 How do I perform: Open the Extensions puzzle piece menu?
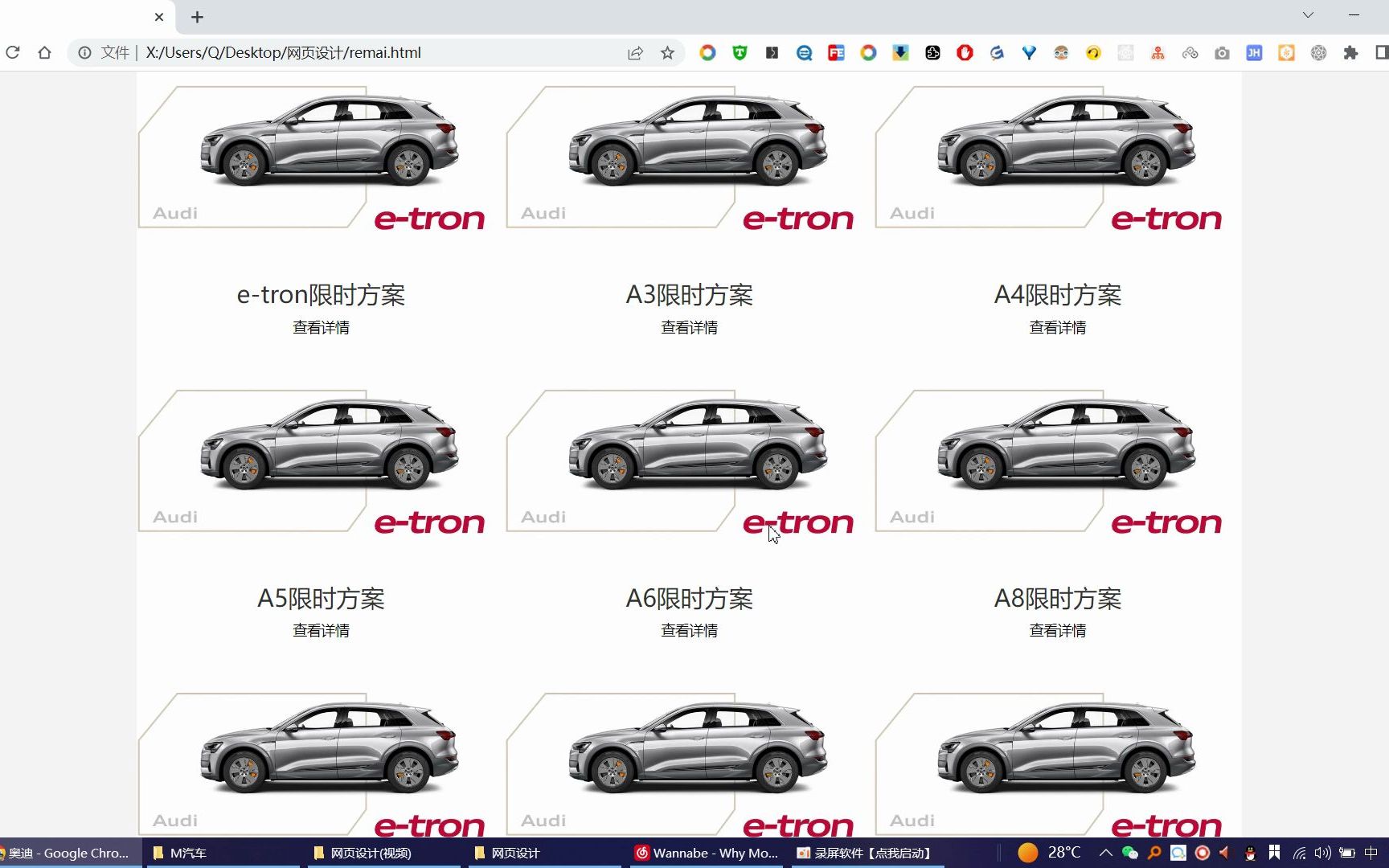(1350, 53)
